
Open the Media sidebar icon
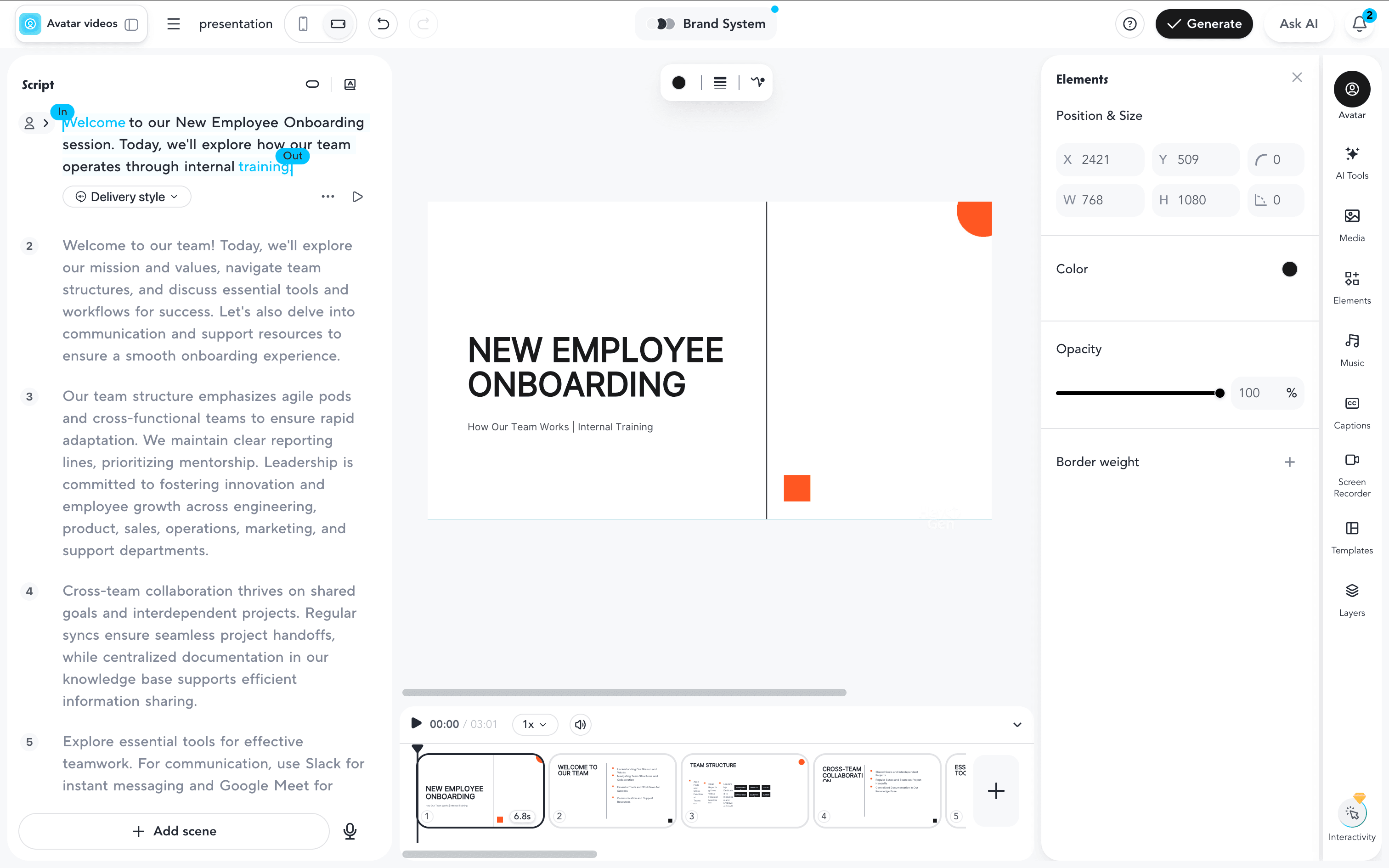tap(1352, 225)
